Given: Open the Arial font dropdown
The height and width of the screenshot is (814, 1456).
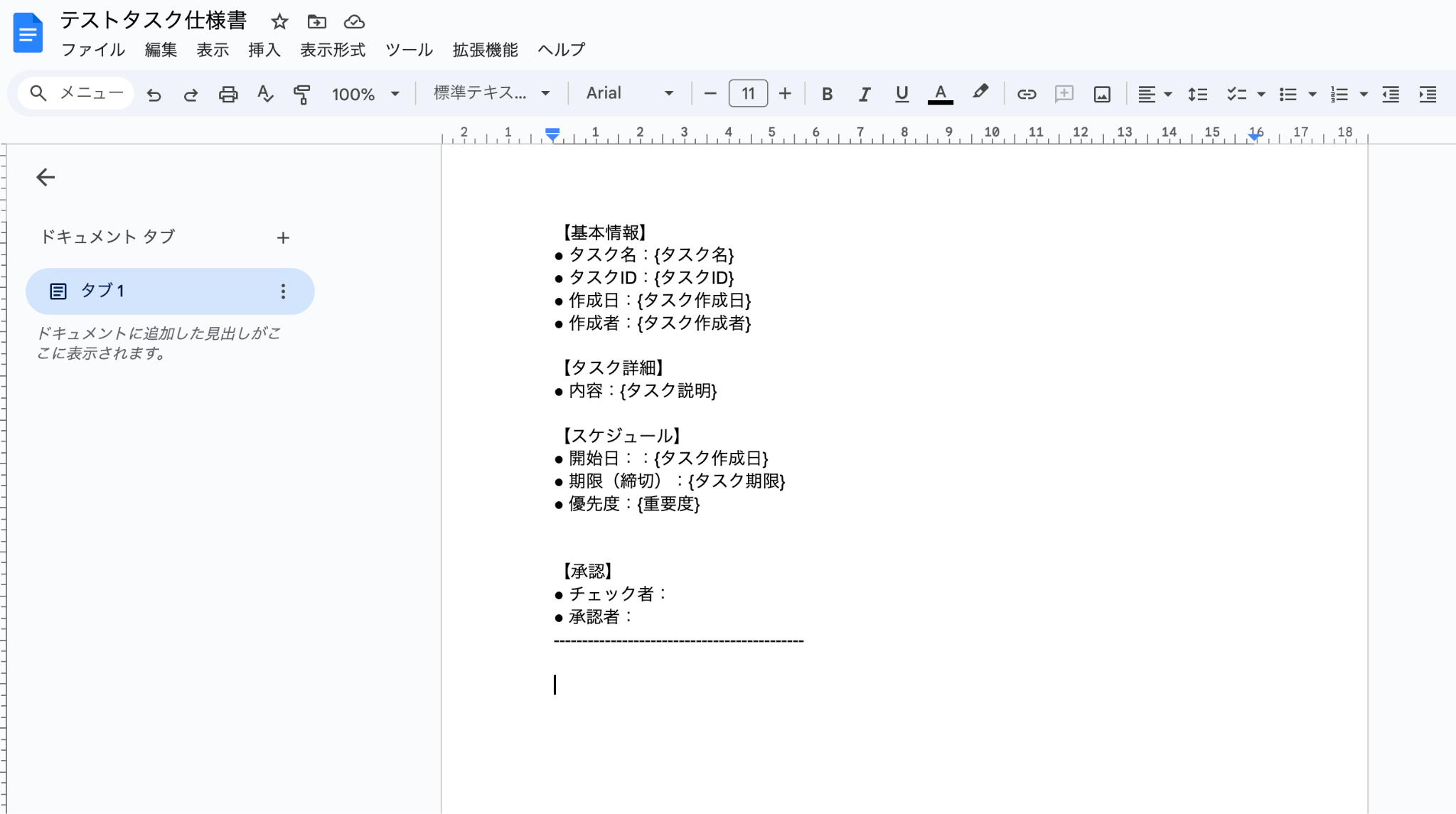Looking at the screenshot, I should tap(629, 93).
